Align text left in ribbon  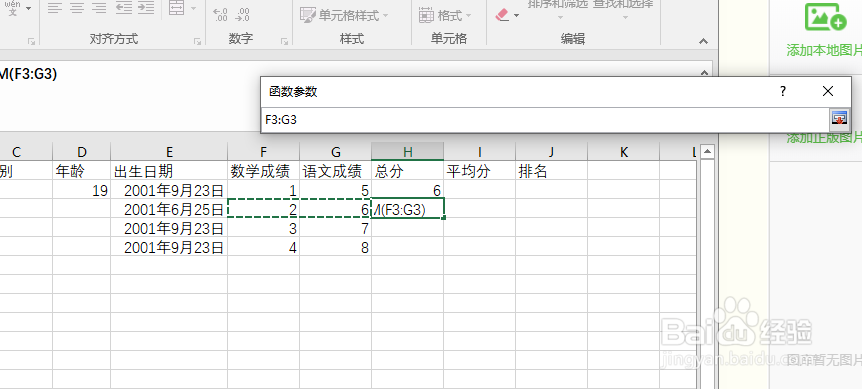pos(54,8)
